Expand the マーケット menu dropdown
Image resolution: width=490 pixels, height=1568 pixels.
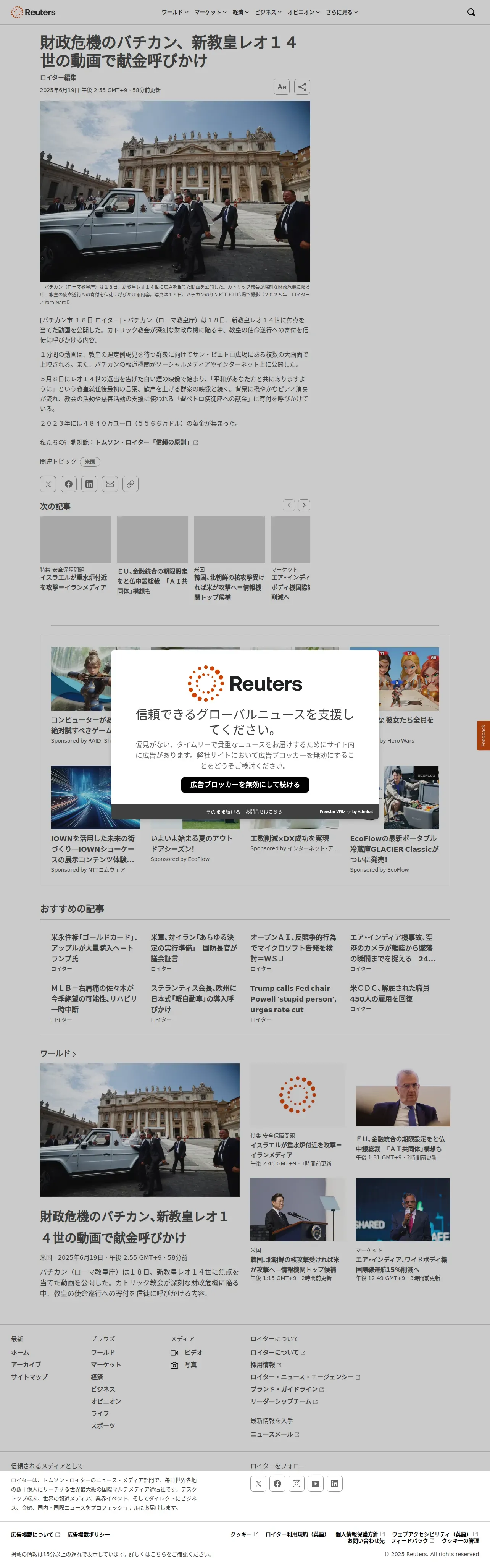click(210, 12)
